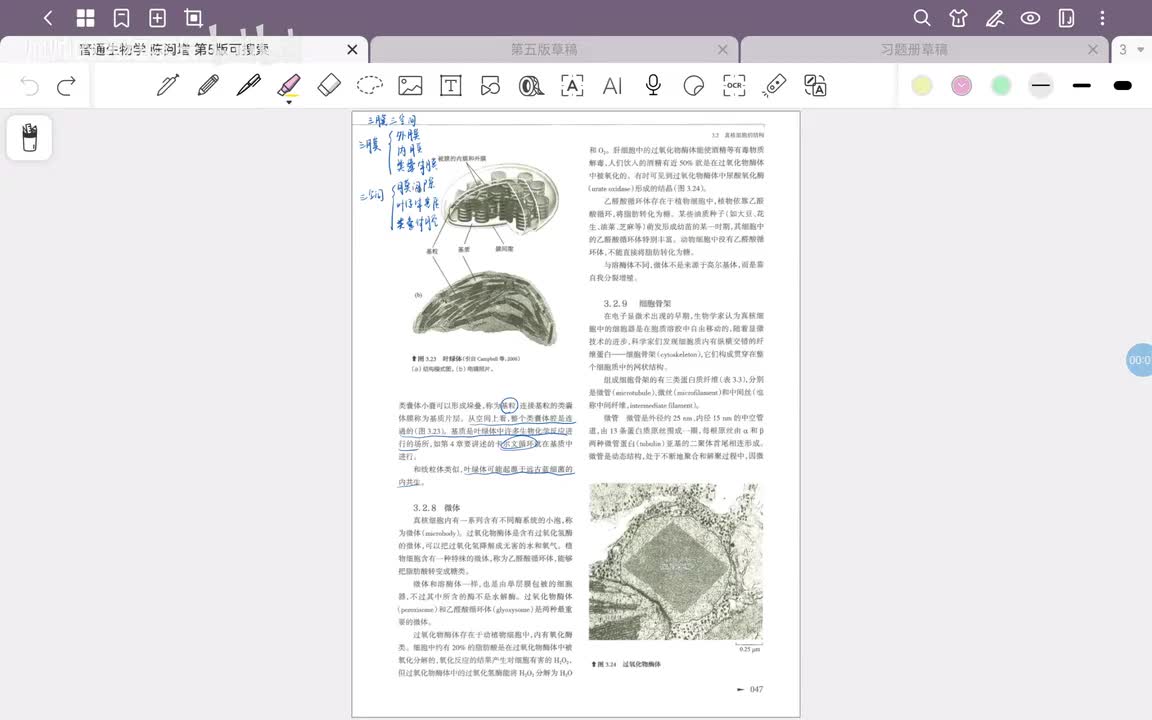Select the 普通生物学 陈阅增 第5版 tab
The width and height of the screenshot is (1152, 720).
[x=174, y=49]
